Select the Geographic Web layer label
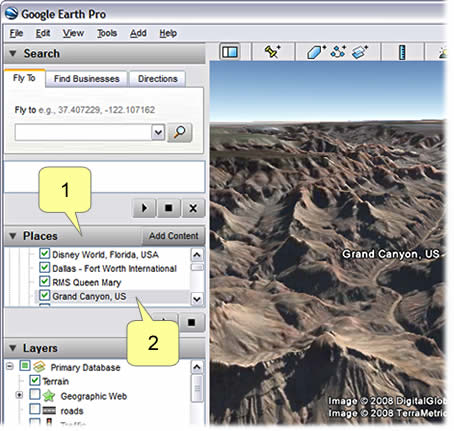 [x=94, y=396]
